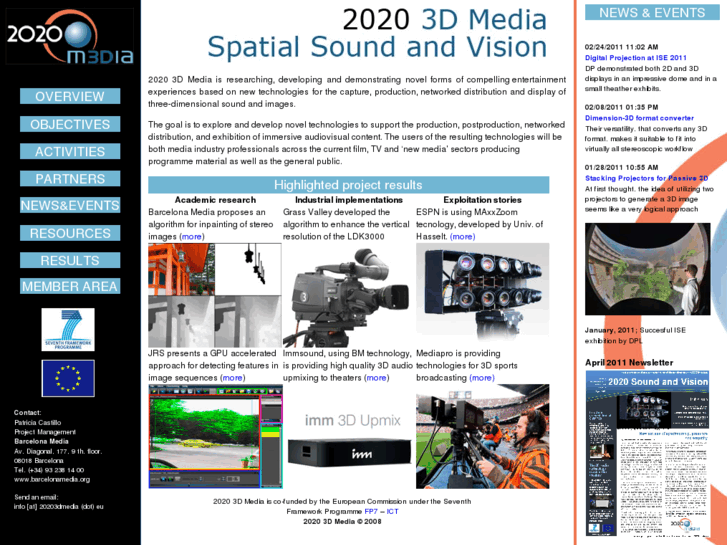Click more link after Univ. of Hasselt
Image resolution: width=727 pixels, height=545 pixels.
pyautogui.click(x=462, y=237)
